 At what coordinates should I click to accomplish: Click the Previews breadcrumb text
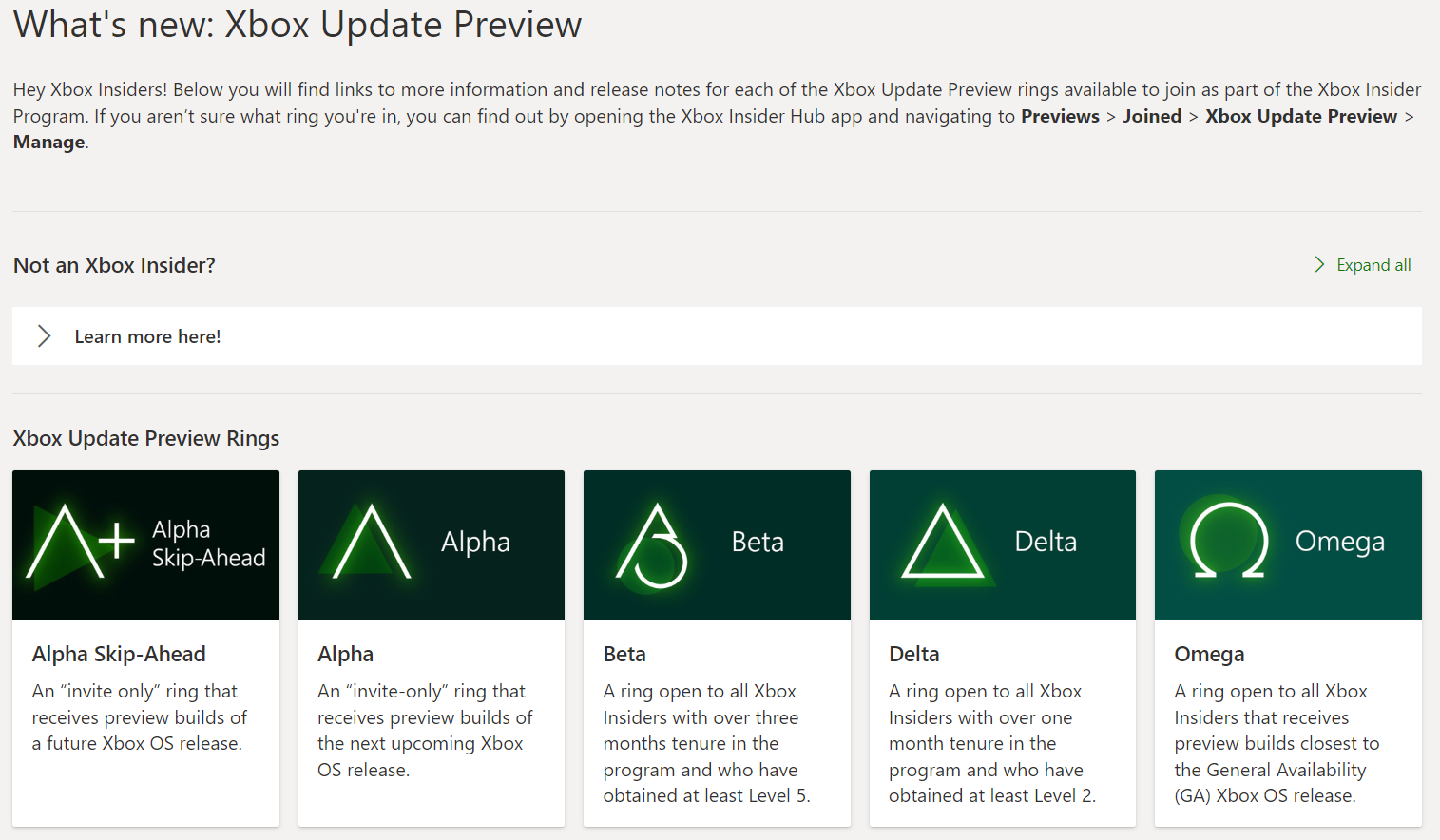1060,116
